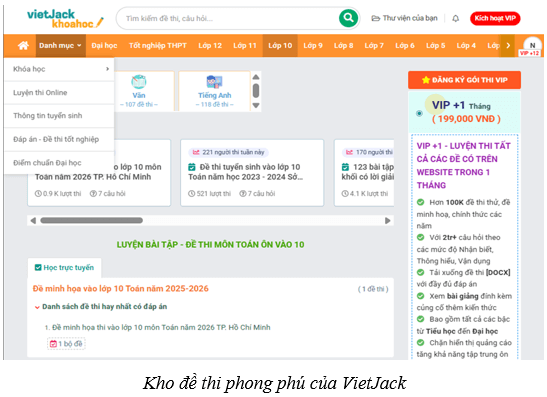
Task: Open the notifications bell icon
Action: (x=455, y=18)
